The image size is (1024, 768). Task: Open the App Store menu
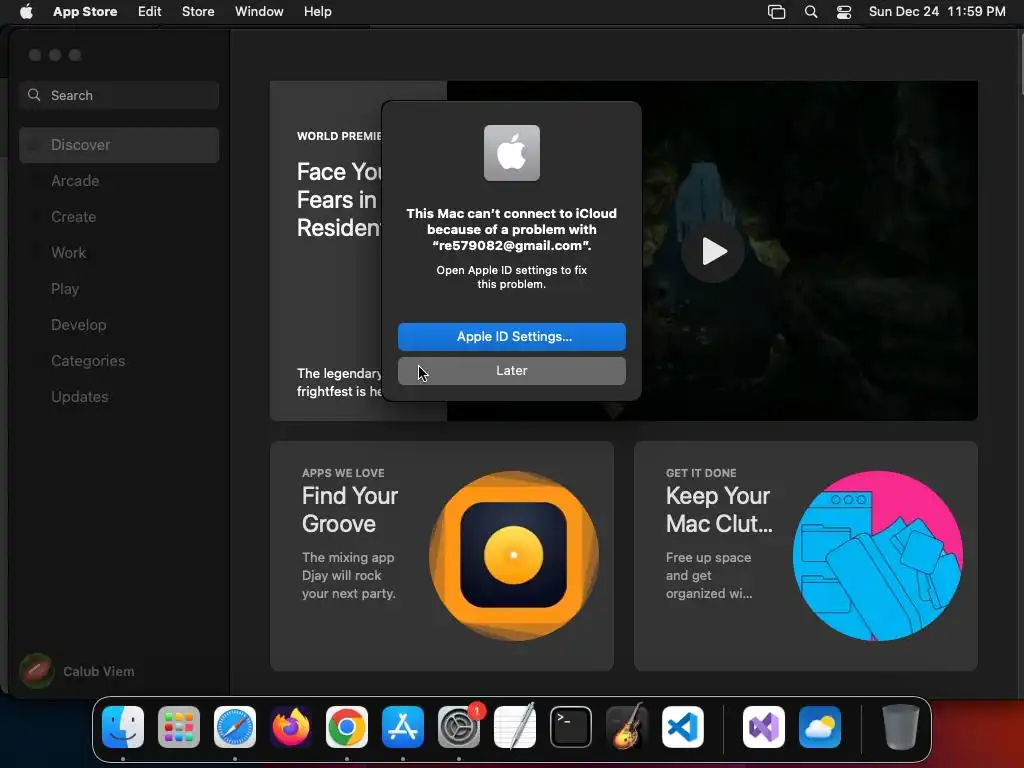(x=85, y=11)
